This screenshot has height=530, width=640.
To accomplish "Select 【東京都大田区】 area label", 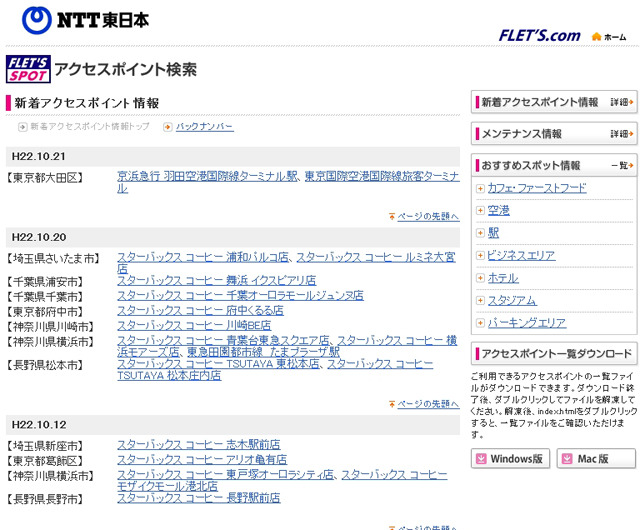I will point(45,178).
